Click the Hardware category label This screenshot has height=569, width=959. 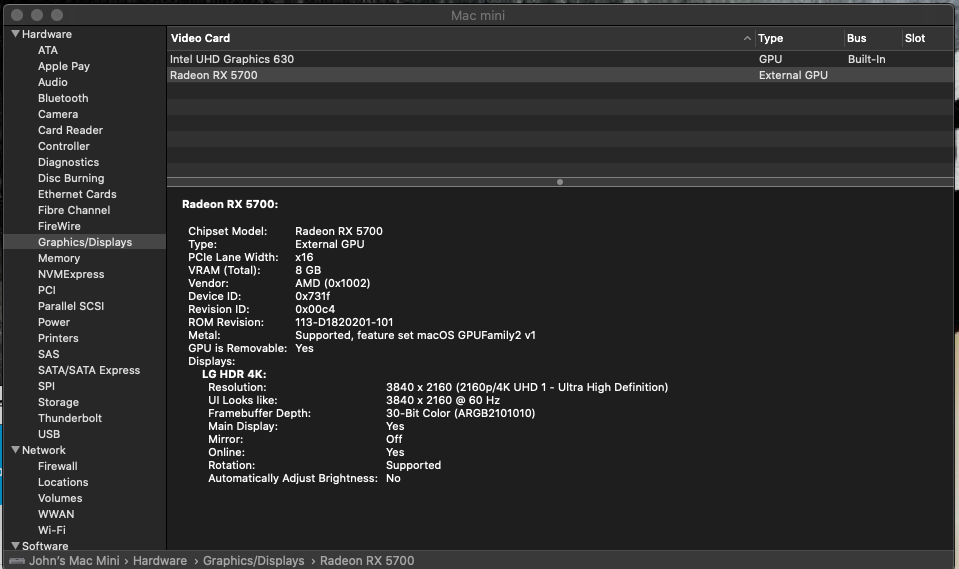point(46,34)
